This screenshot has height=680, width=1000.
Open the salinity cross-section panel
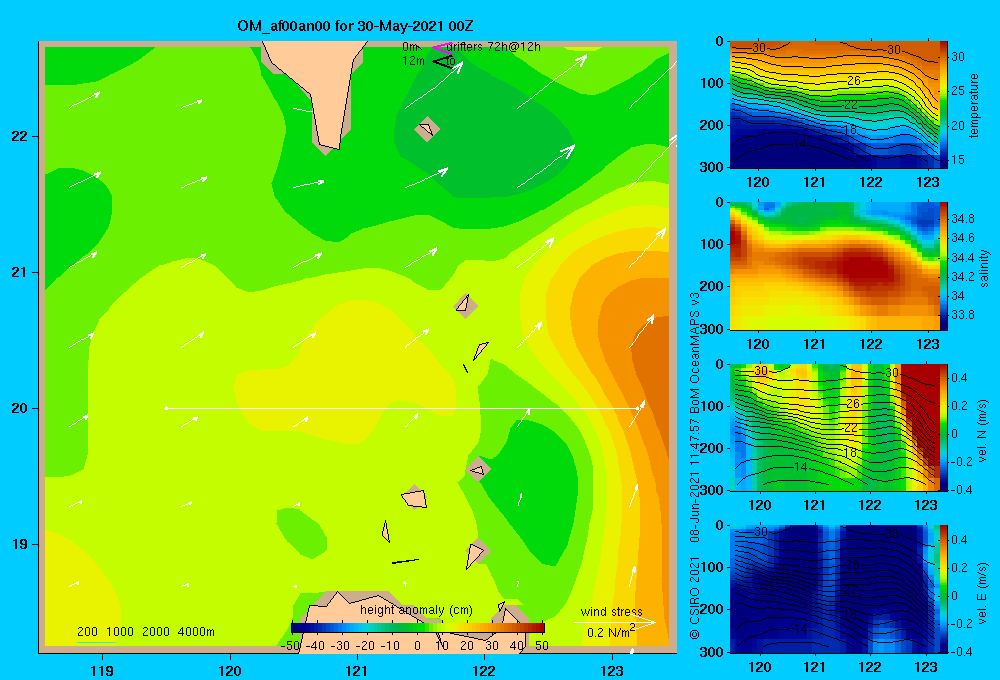[834, 266]
